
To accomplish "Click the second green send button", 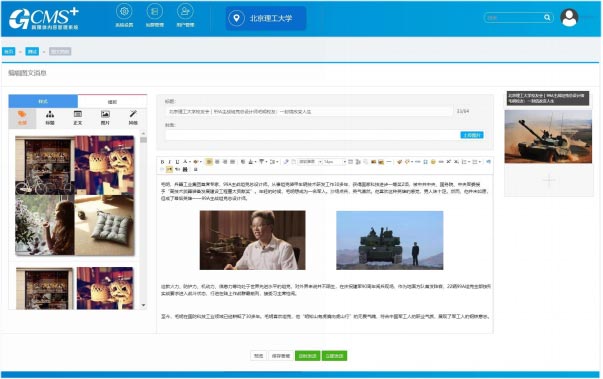I will pos(334,356).
